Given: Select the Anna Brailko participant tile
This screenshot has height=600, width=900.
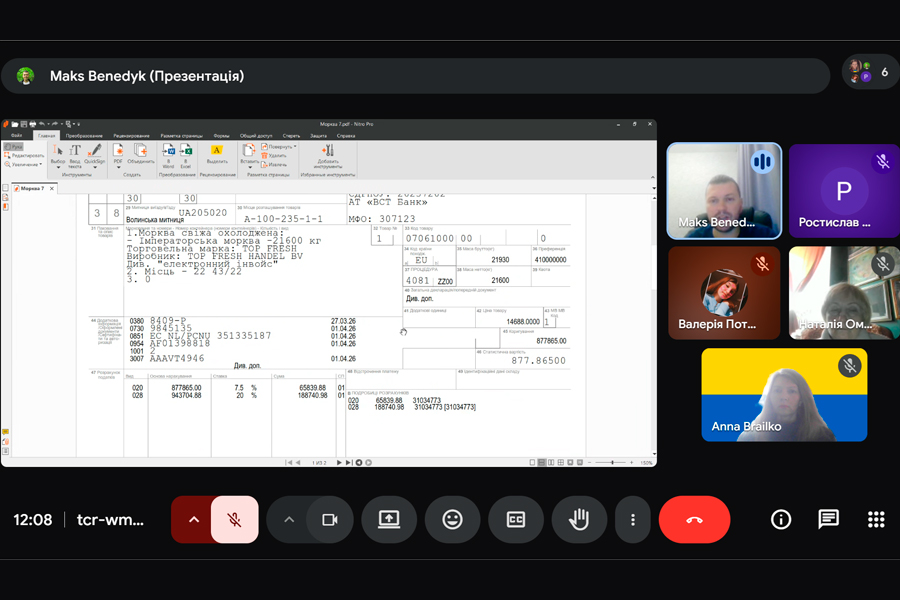Looking at the screenshot, I should click(784, 395).
